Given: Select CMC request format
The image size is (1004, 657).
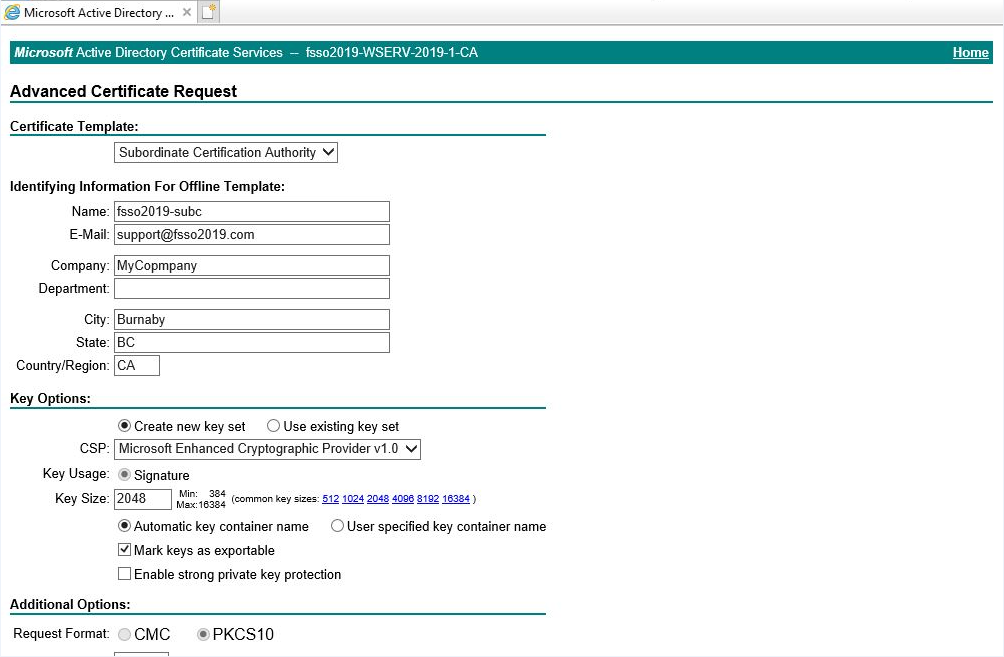Looking at the screenshot, I should tap(124, 634).
